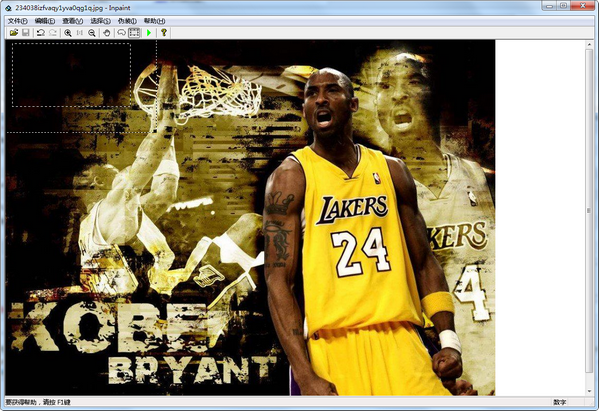599x411 pixels.
Task: Select the lasso selection tool
Action: point(121,33)
